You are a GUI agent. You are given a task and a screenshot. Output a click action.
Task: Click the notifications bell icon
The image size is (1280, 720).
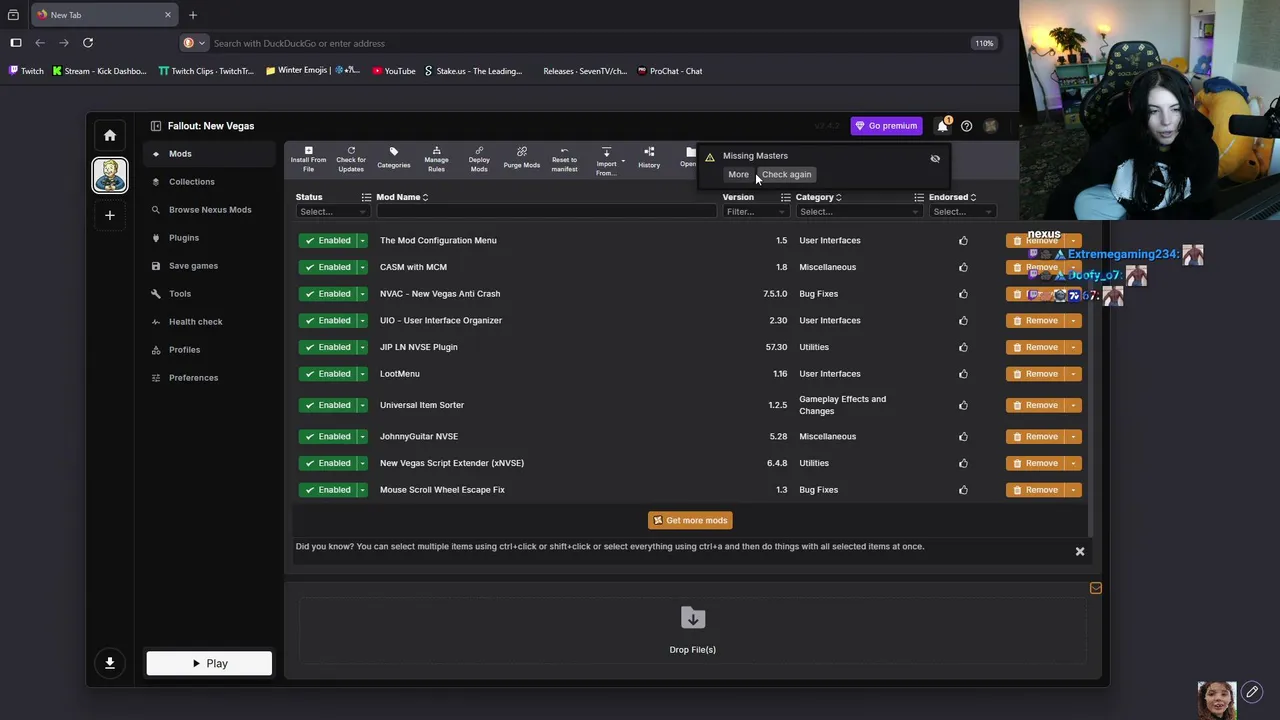942,126
